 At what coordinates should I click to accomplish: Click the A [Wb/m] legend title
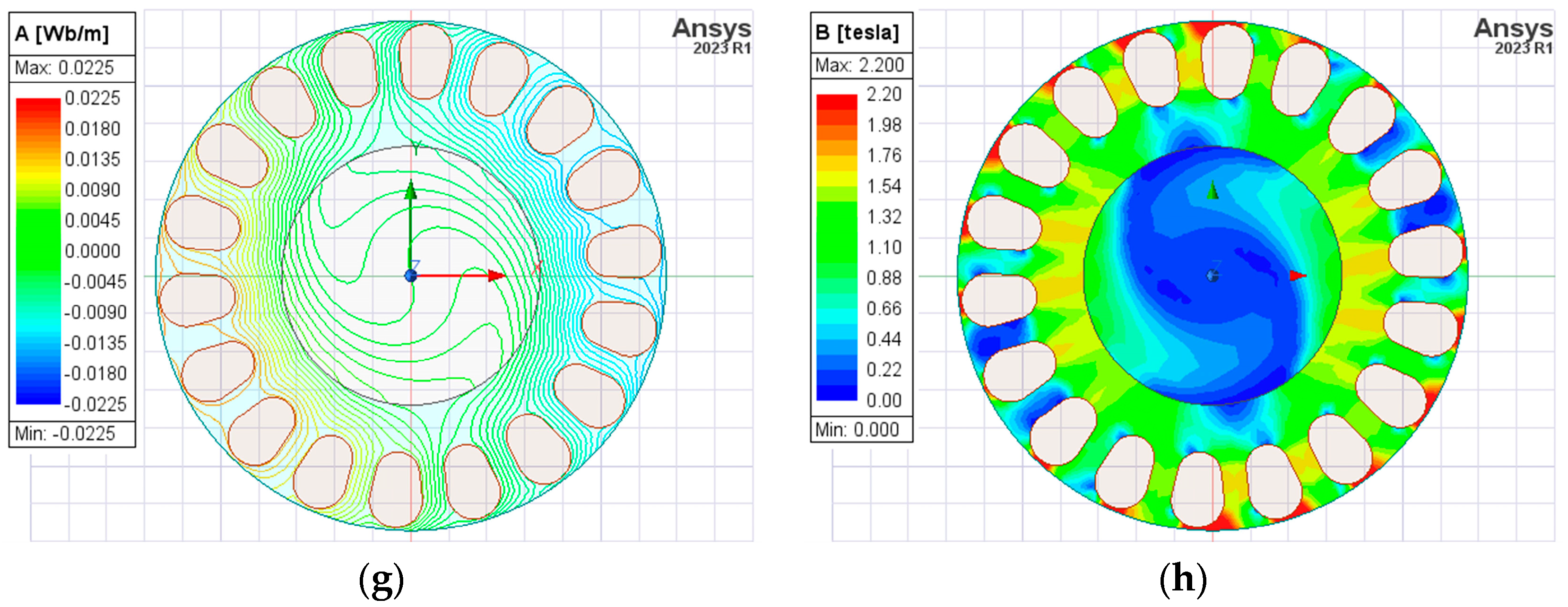(61, 34)
